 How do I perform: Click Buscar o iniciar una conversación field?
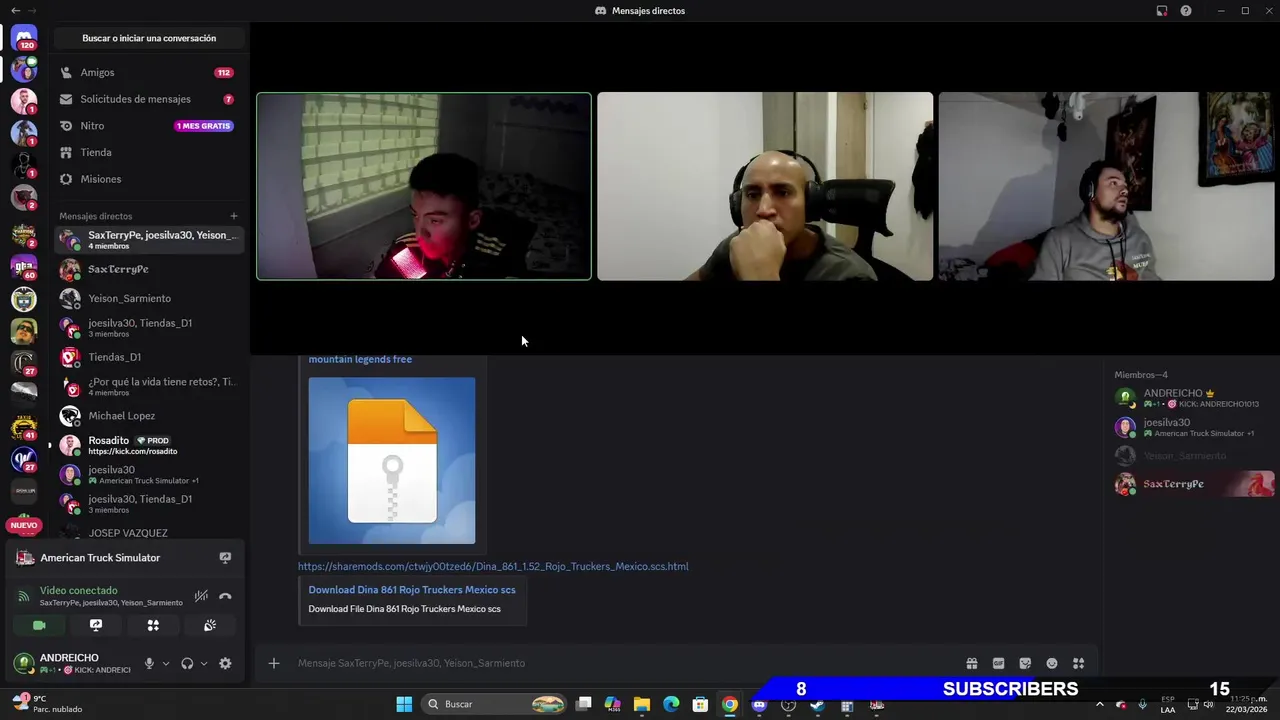coord(149,38)
